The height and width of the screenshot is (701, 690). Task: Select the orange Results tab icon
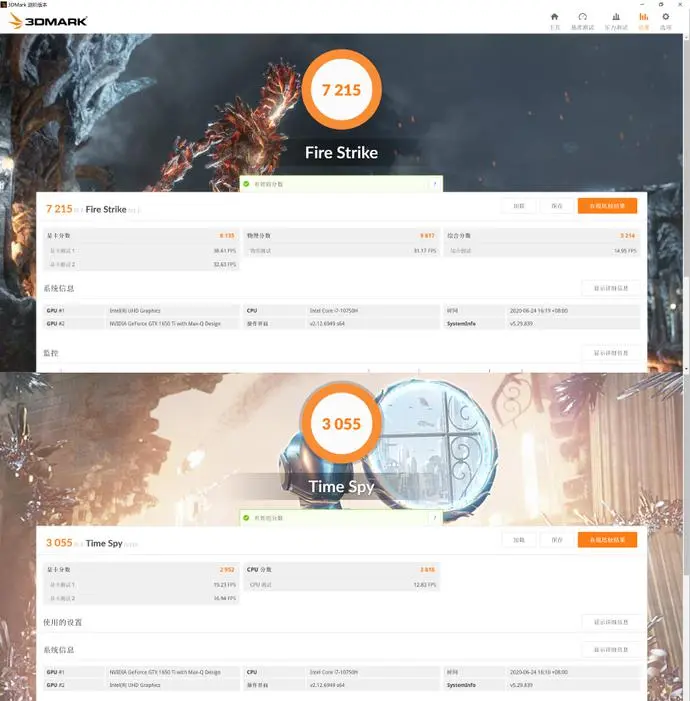pyautogui.click(x=643, y=17)
